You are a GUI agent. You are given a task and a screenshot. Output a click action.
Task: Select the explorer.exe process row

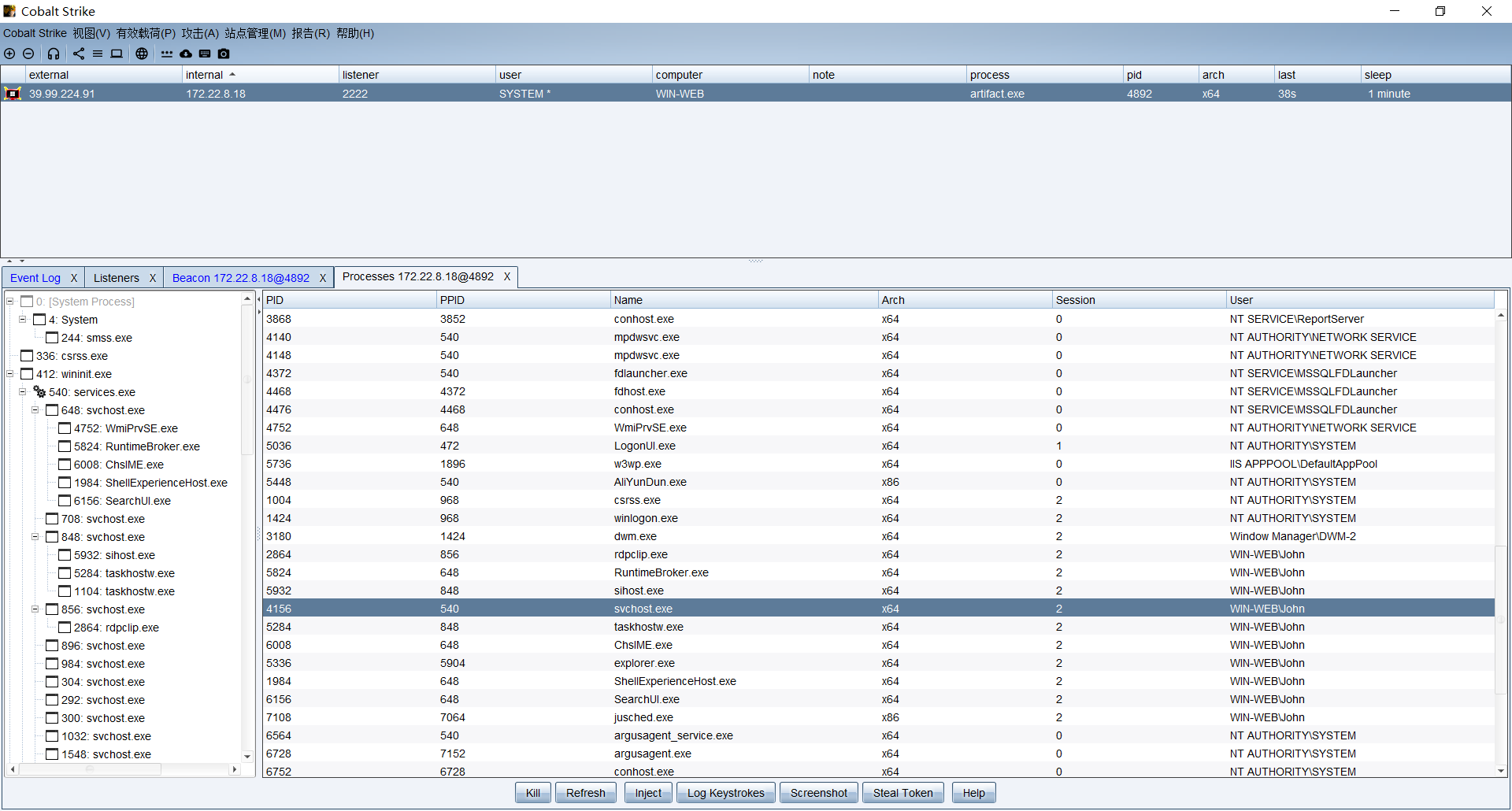pos(644,663)
